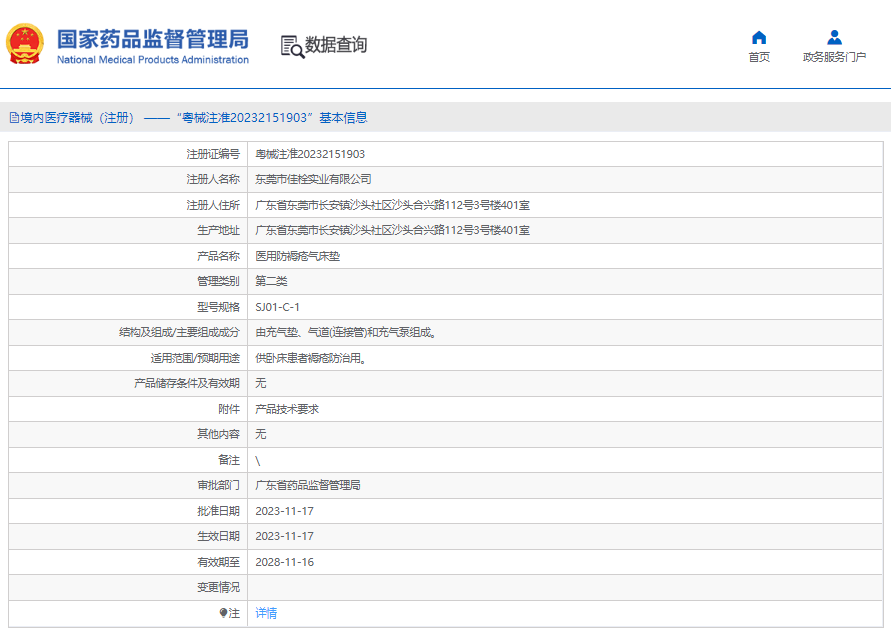Click the 政务服务门户 label
Screen dimensions: 891x633
(x=834, y=57)
